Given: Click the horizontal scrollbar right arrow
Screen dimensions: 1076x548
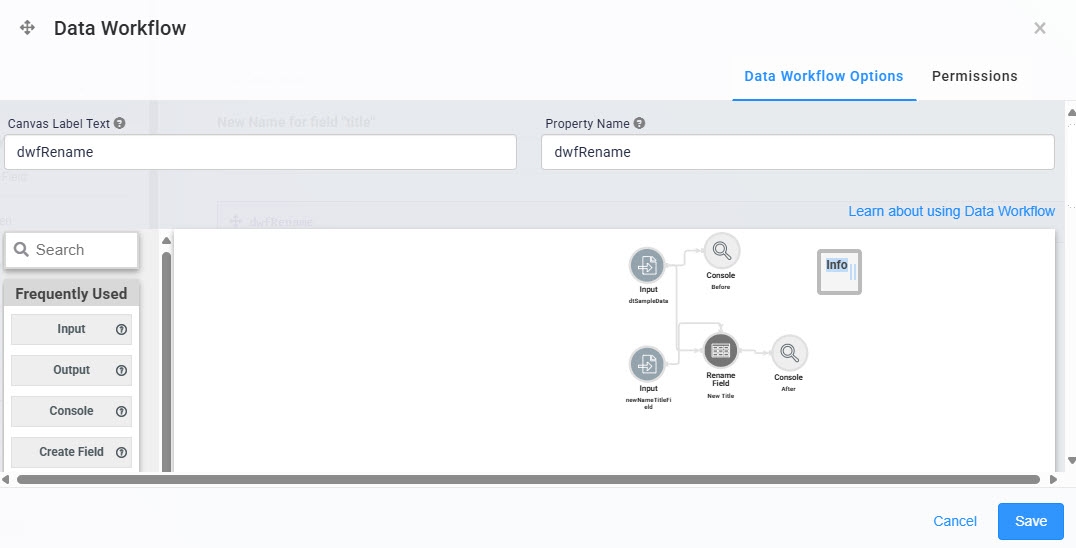Looking at the screenshot, I should [1053, 479].
